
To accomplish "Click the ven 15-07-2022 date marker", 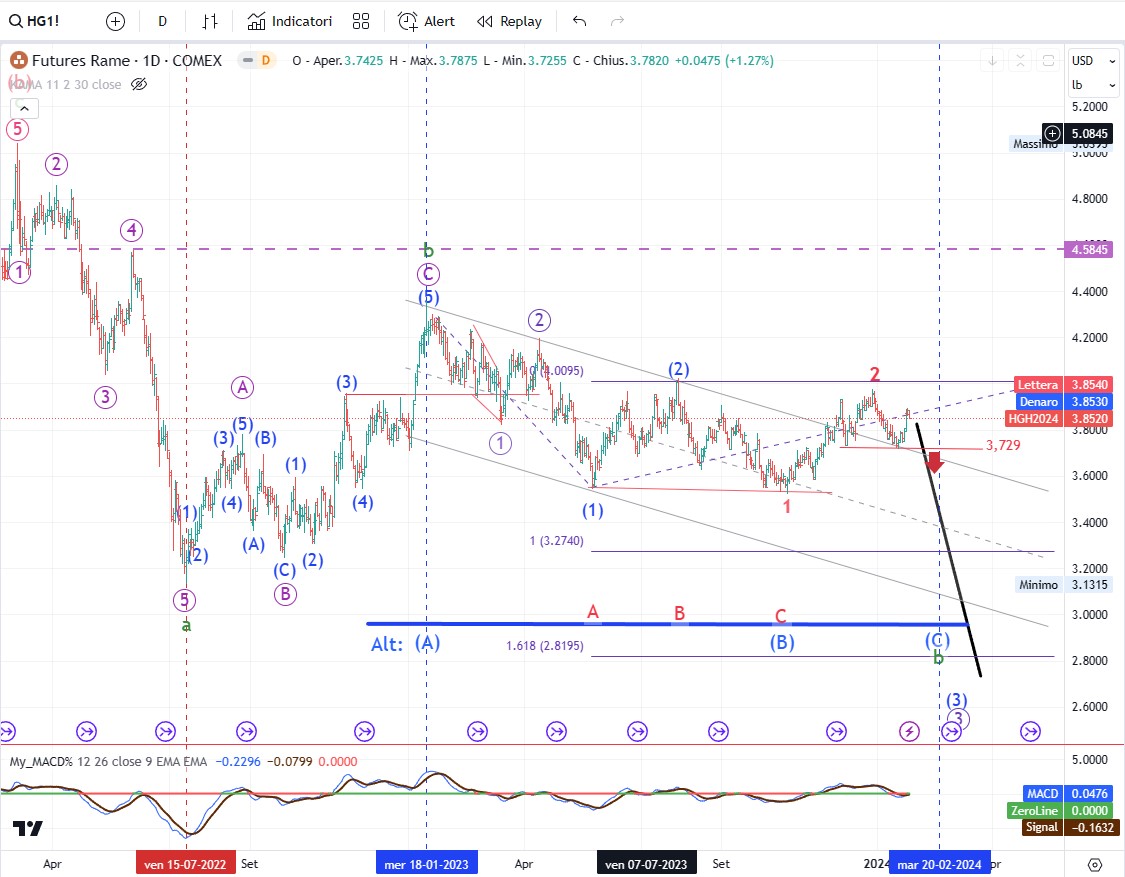I will (x=186, y=864).
